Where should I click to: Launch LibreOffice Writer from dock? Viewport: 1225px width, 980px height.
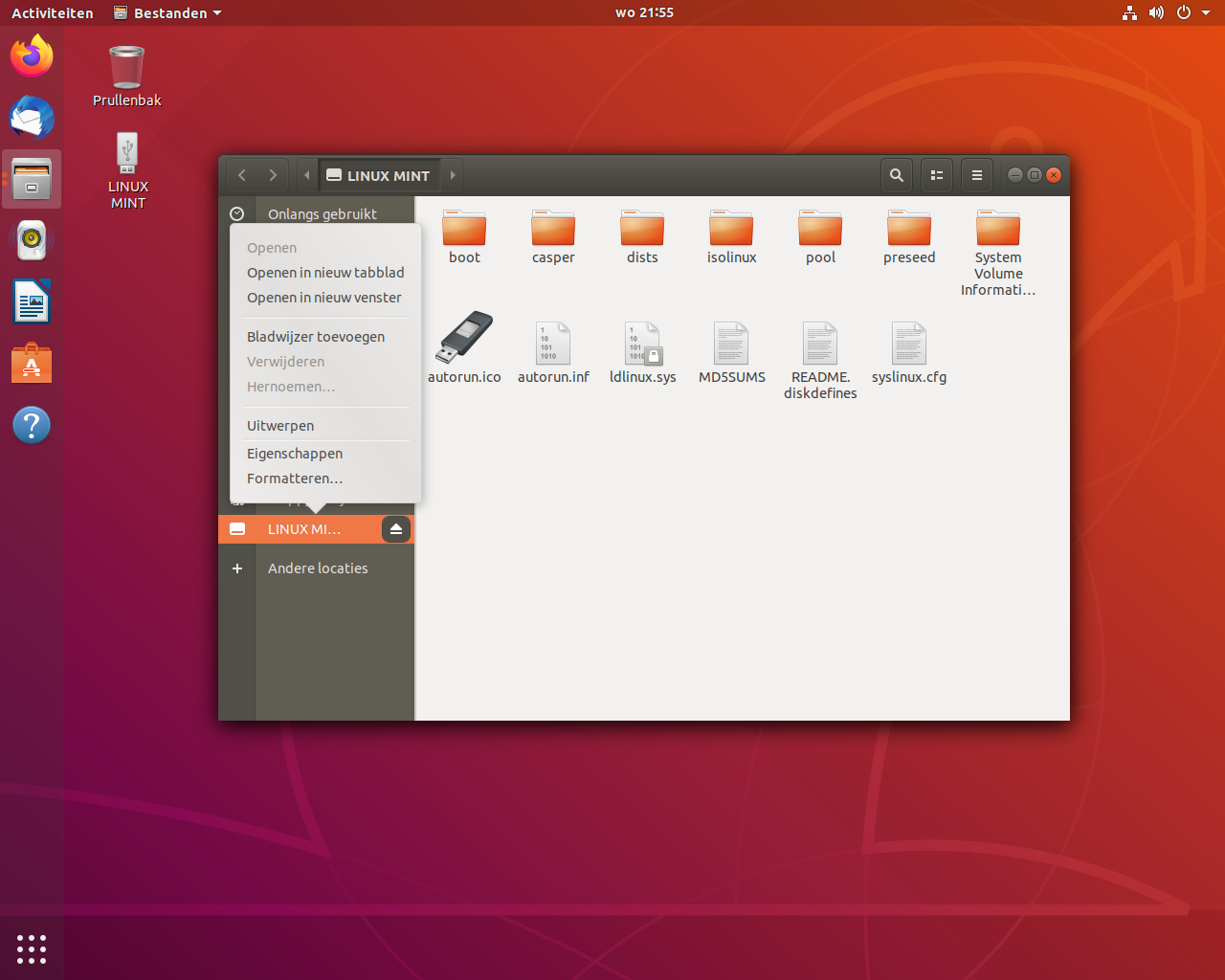(32, 302)
